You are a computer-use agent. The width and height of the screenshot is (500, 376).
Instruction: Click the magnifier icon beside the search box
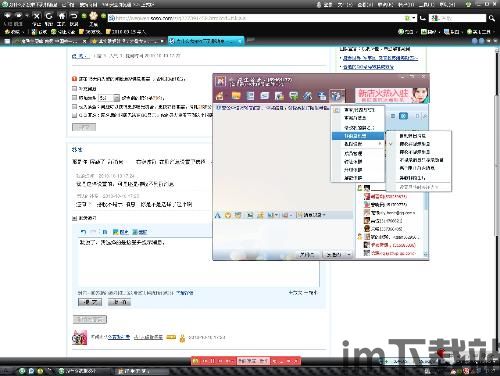click(x=492, y=18)
